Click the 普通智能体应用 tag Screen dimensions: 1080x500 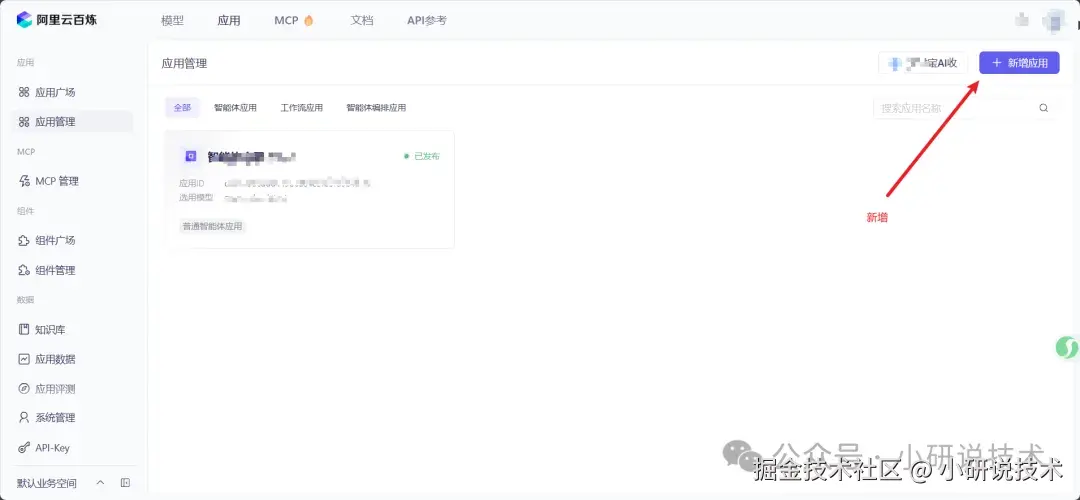[213, 226]
